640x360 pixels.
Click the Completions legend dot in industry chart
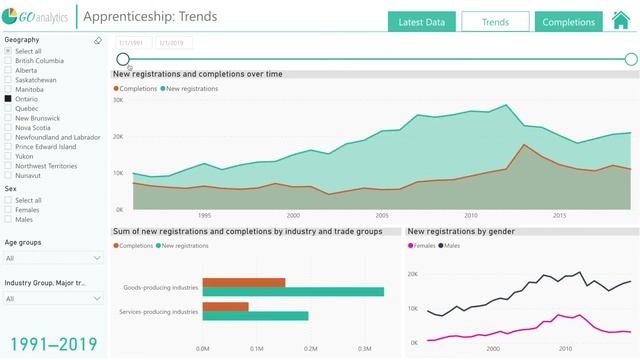click(116, 246)
